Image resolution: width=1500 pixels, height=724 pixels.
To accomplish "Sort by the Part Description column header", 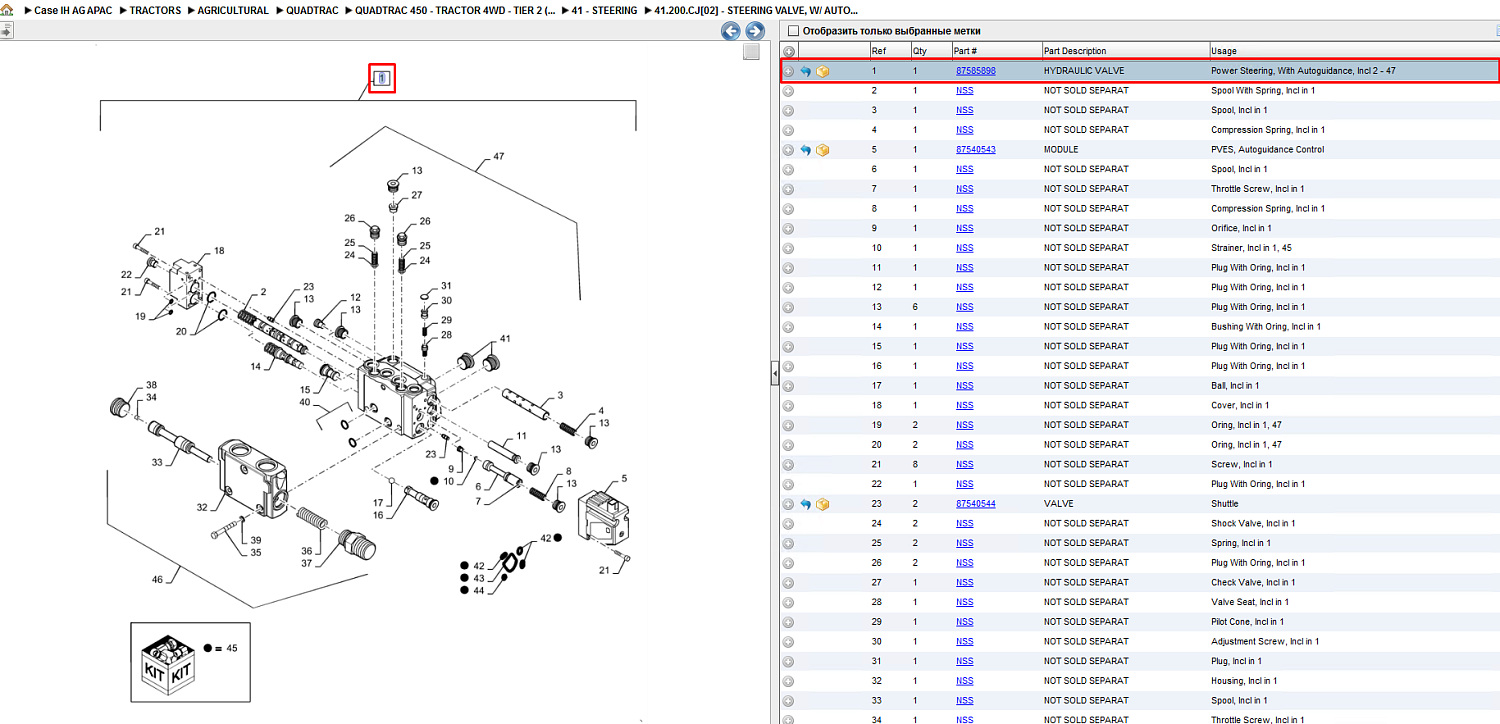I will (1125, 51).
